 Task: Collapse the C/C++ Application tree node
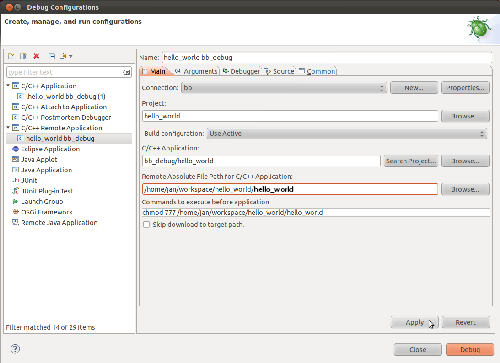pyautogui.click(x=8, y=86)
